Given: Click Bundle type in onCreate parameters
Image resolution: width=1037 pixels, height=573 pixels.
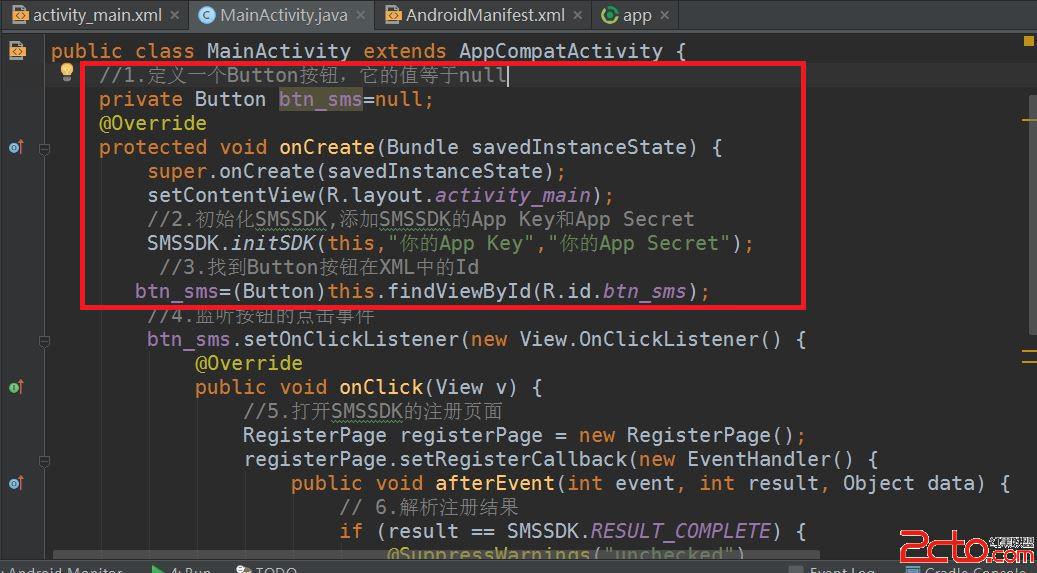Looking at the screenshot, I should click(x=422, y=147).
